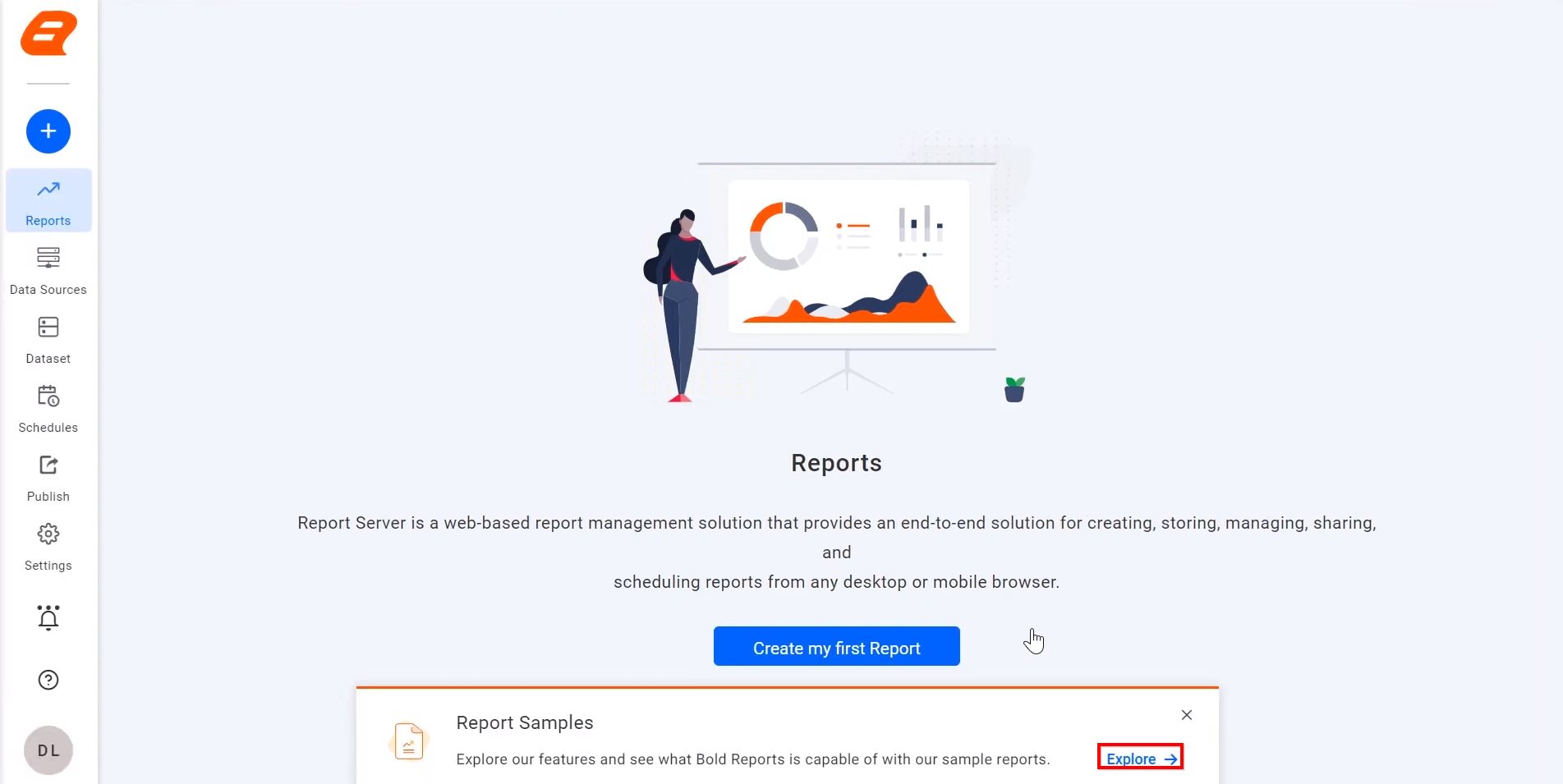Check notifications via the bell icon
This screenshot has width=1563, height=784.
(x=48, y=617)
